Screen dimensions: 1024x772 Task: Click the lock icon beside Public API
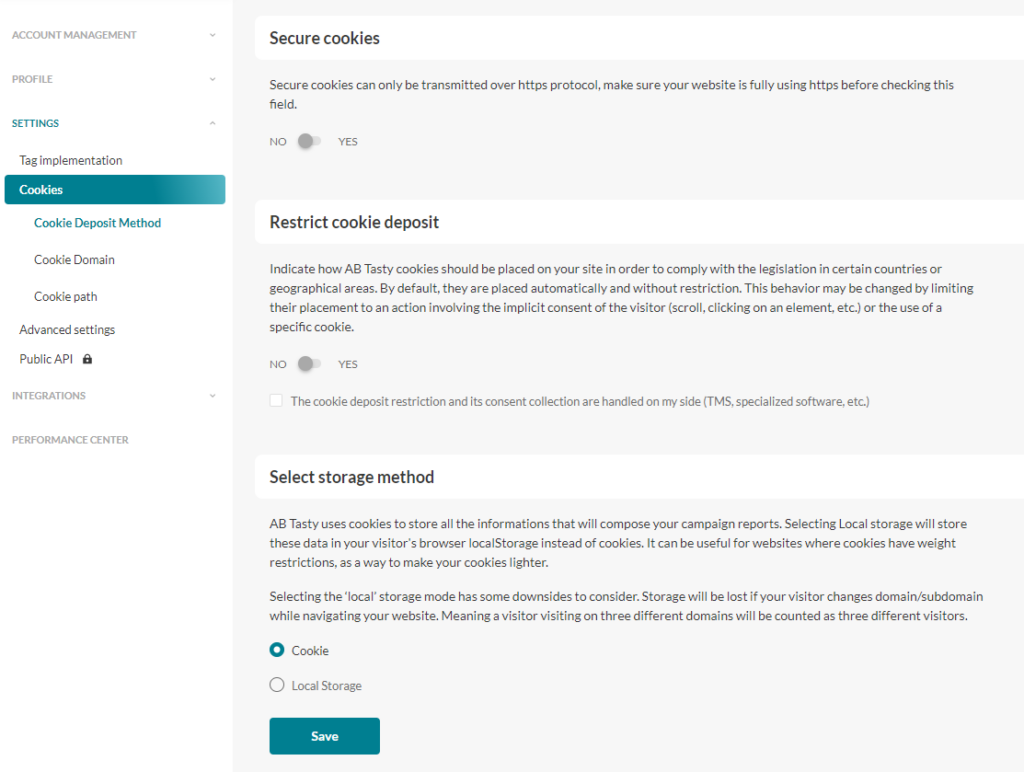pos(88,359)
